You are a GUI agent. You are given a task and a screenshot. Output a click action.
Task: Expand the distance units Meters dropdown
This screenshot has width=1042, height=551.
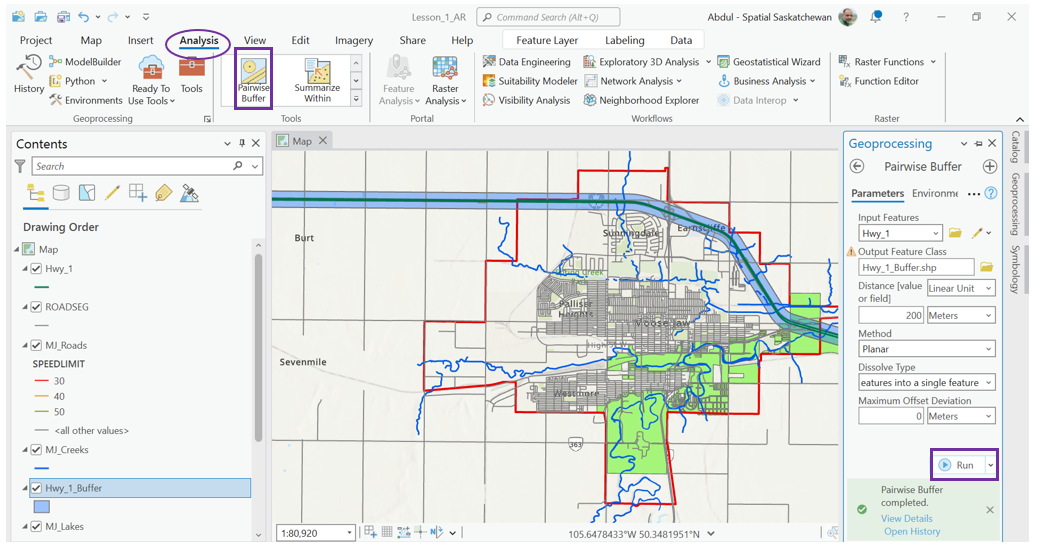pos(960,315)
